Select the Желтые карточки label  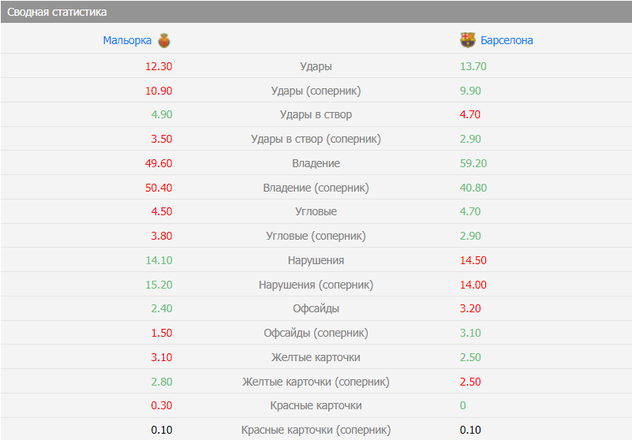[x=316, y=357]
